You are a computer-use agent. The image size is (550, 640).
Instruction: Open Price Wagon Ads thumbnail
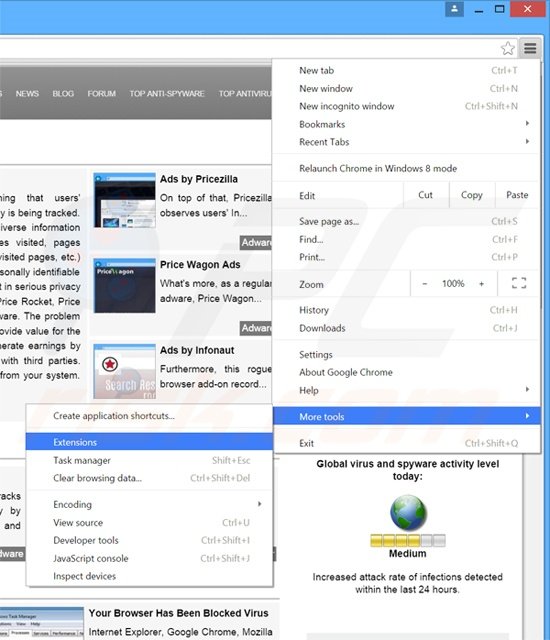tap(124, 286)
